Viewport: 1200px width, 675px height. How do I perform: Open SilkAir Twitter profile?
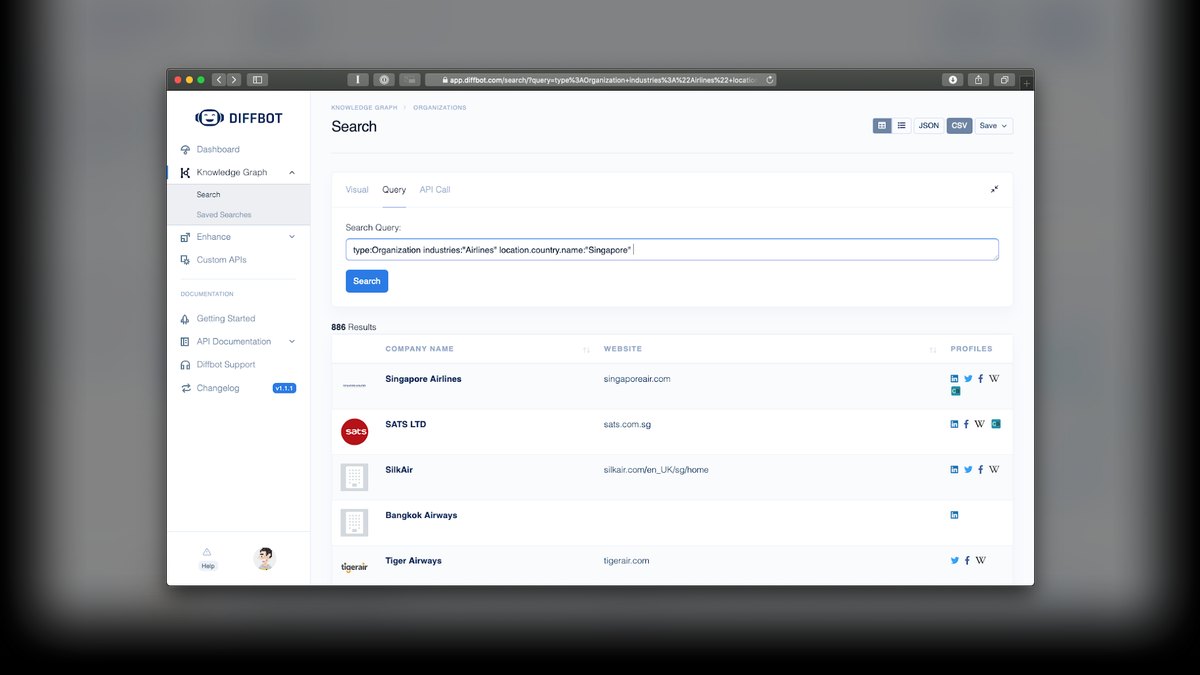point(968,469)
